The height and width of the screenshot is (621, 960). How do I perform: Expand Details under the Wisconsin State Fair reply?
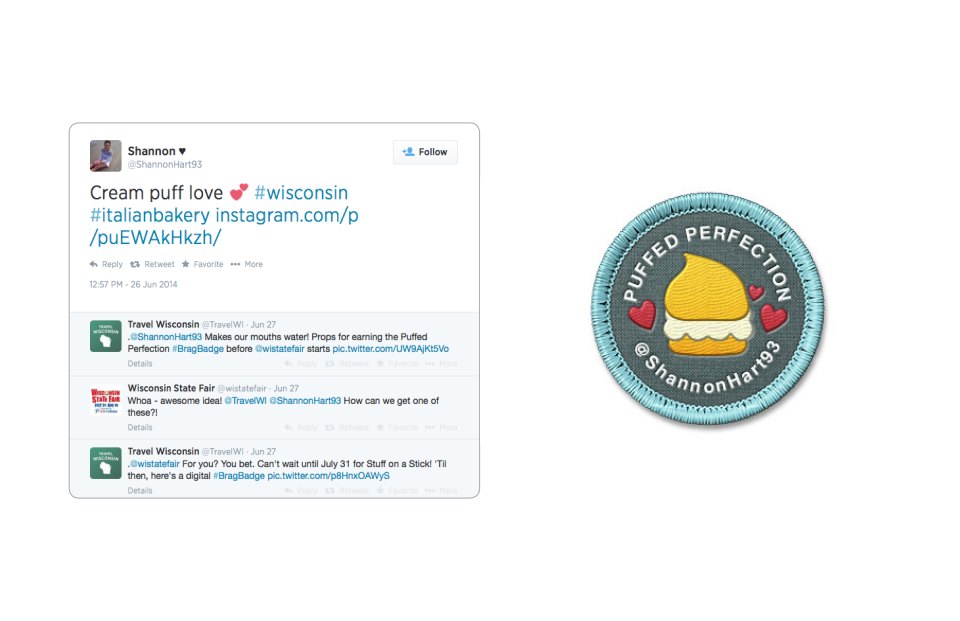(140, 427)
